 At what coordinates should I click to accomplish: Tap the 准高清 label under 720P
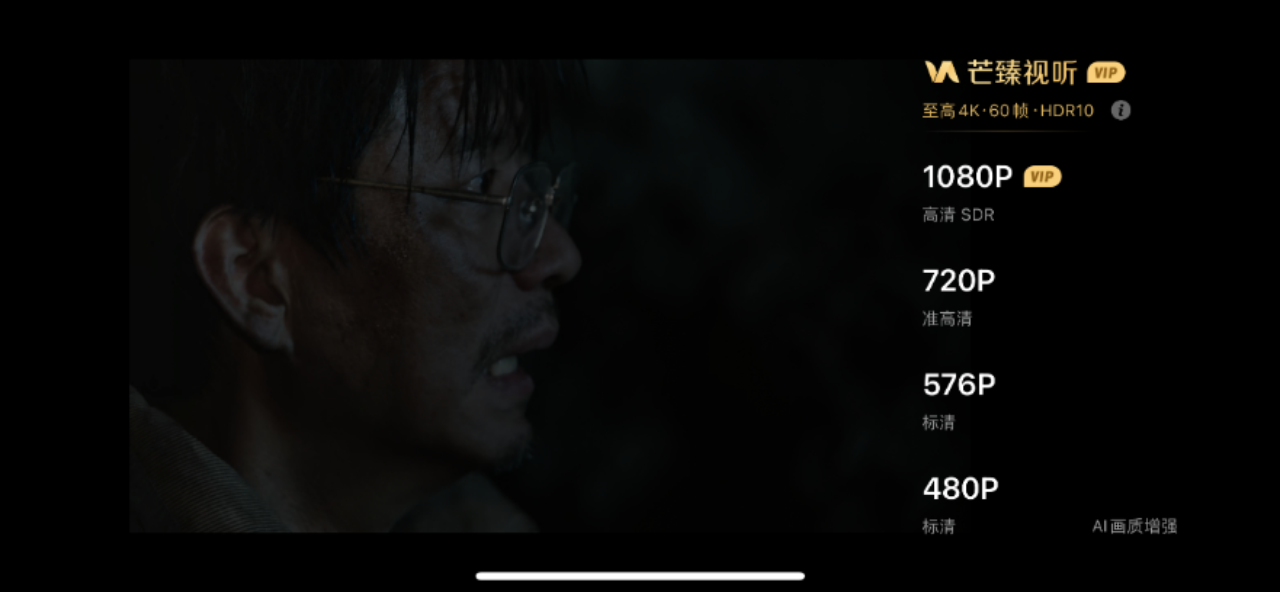click(947, 319)
